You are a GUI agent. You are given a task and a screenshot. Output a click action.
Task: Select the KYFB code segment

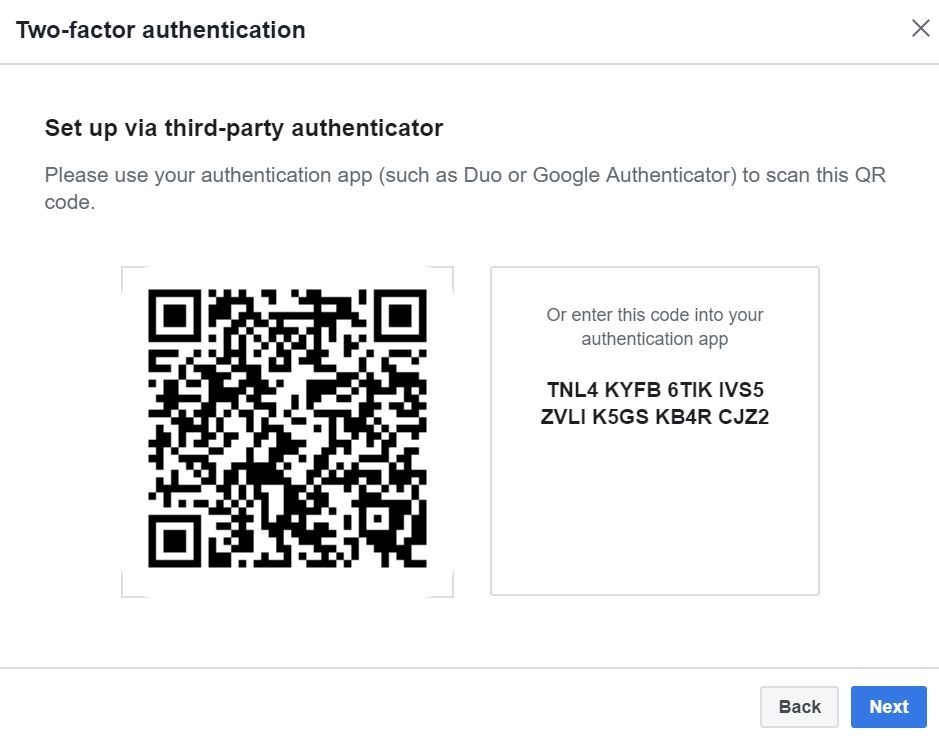click(x=632, y=390)
